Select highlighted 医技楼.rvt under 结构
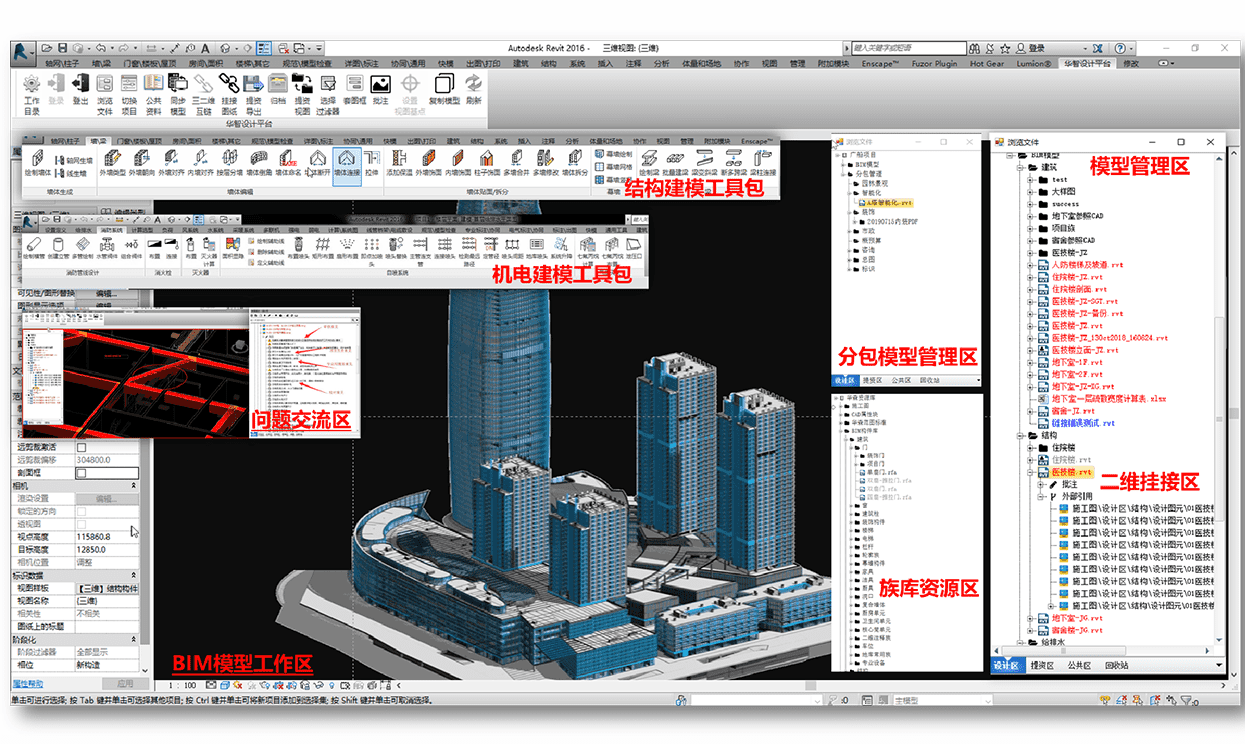 pos(1070,472)
